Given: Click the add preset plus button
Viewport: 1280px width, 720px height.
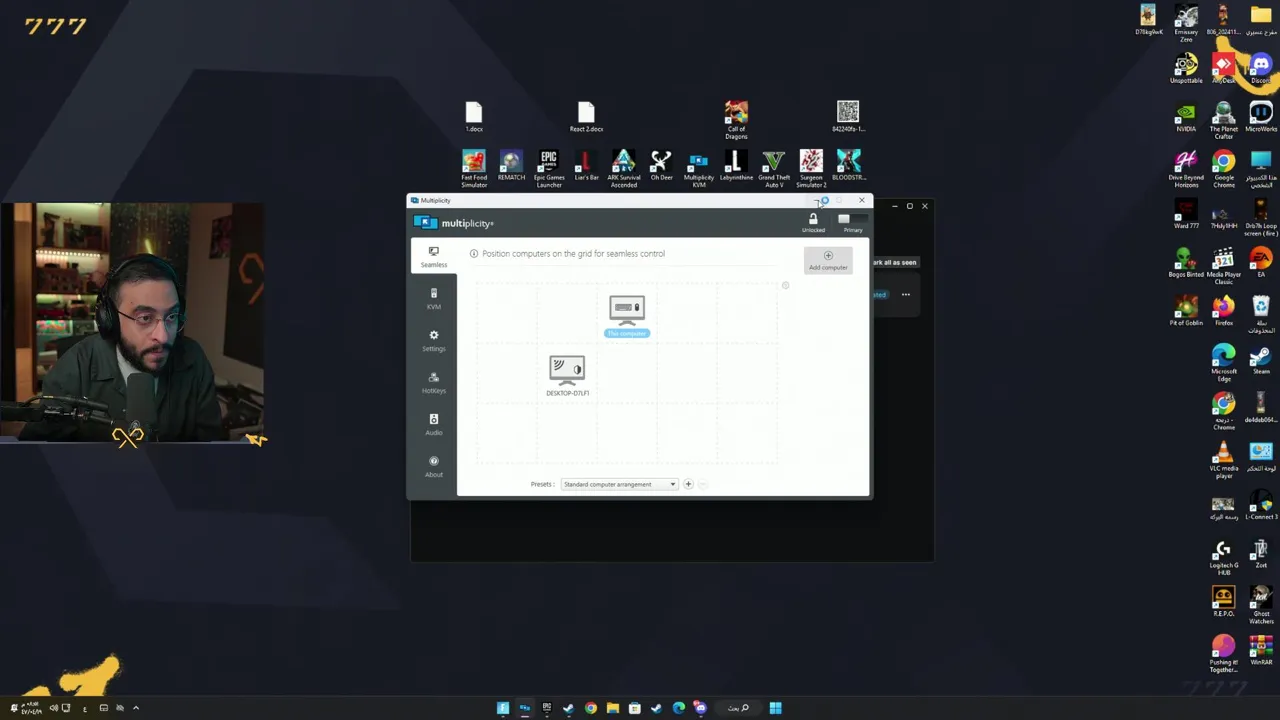Looking at the screenshot, I should click(x=688, y=484).
